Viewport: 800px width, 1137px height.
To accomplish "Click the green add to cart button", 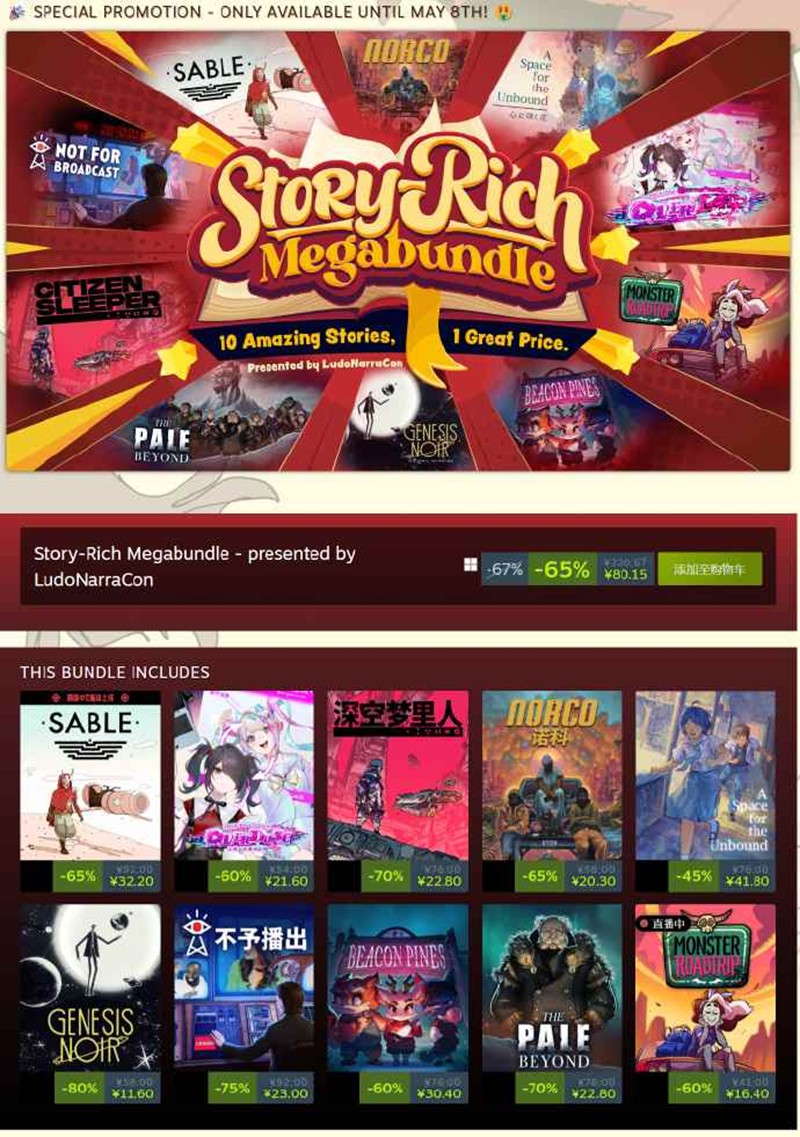I will [709, 569].
